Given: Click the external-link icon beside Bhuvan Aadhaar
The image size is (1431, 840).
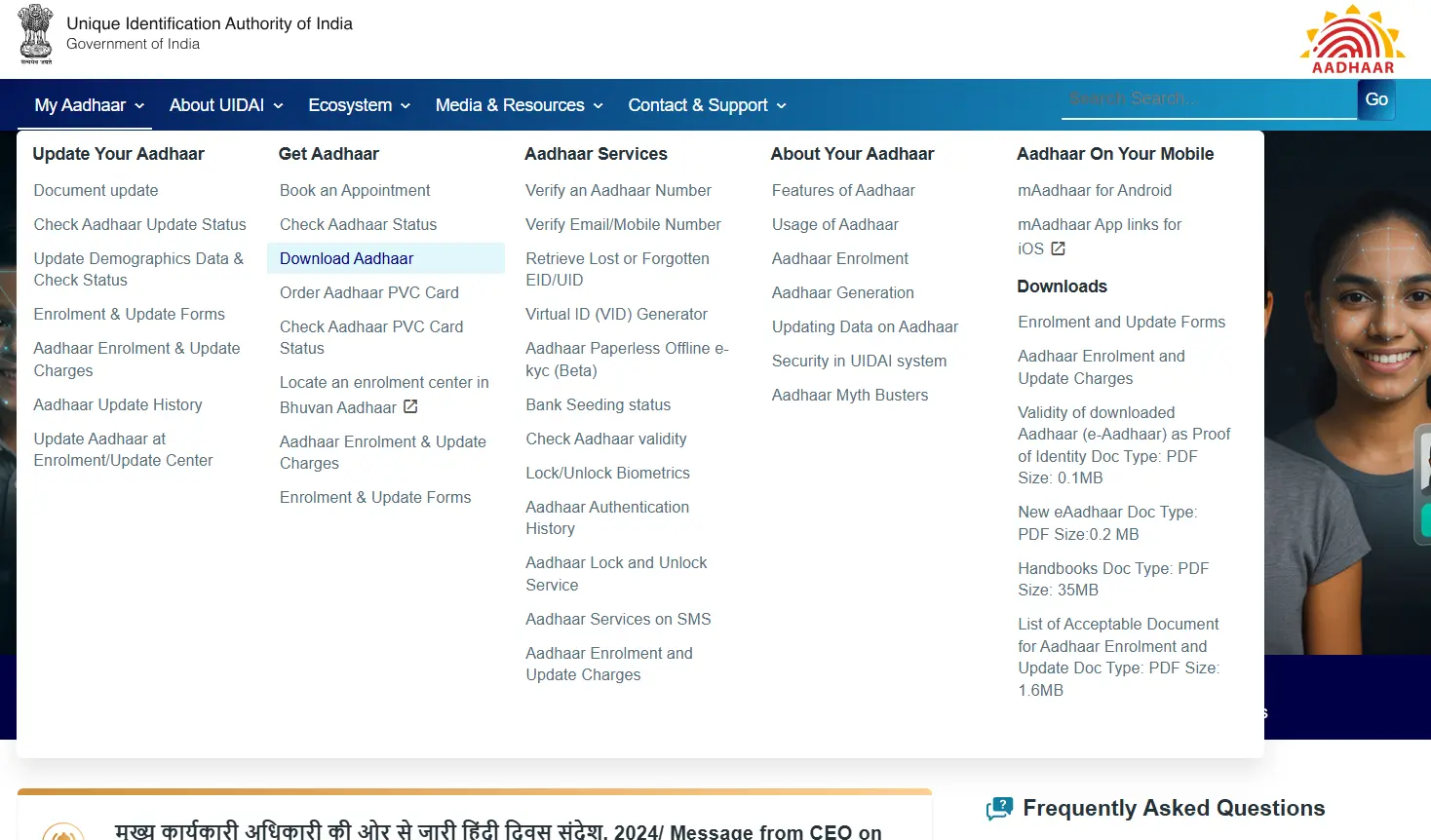Looking at the screenshot, I should pos(412,406).
